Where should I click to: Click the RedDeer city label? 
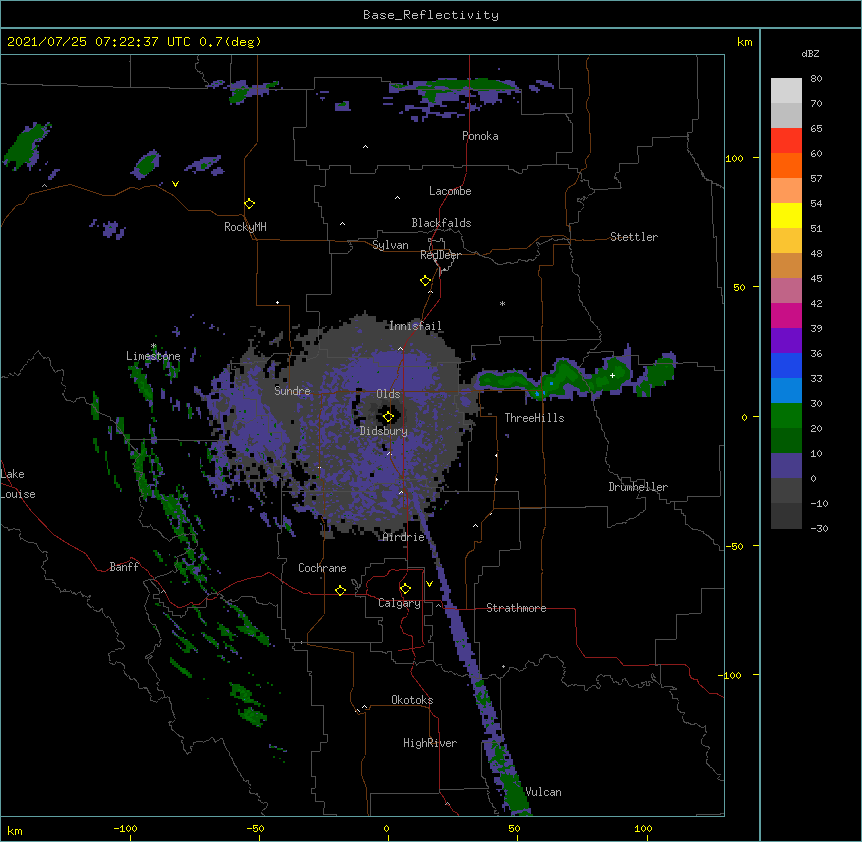(440, 255)
